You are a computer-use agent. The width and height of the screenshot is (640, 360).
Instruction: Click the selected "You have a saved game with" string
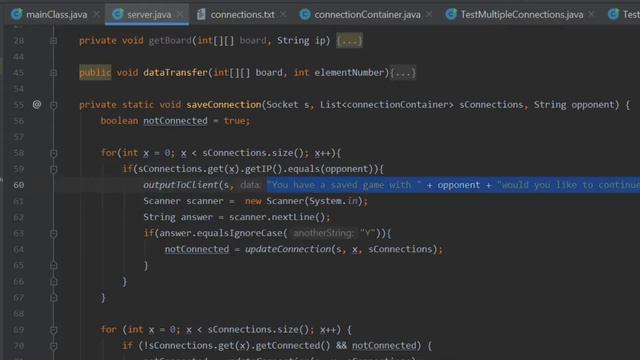point(345,185)
